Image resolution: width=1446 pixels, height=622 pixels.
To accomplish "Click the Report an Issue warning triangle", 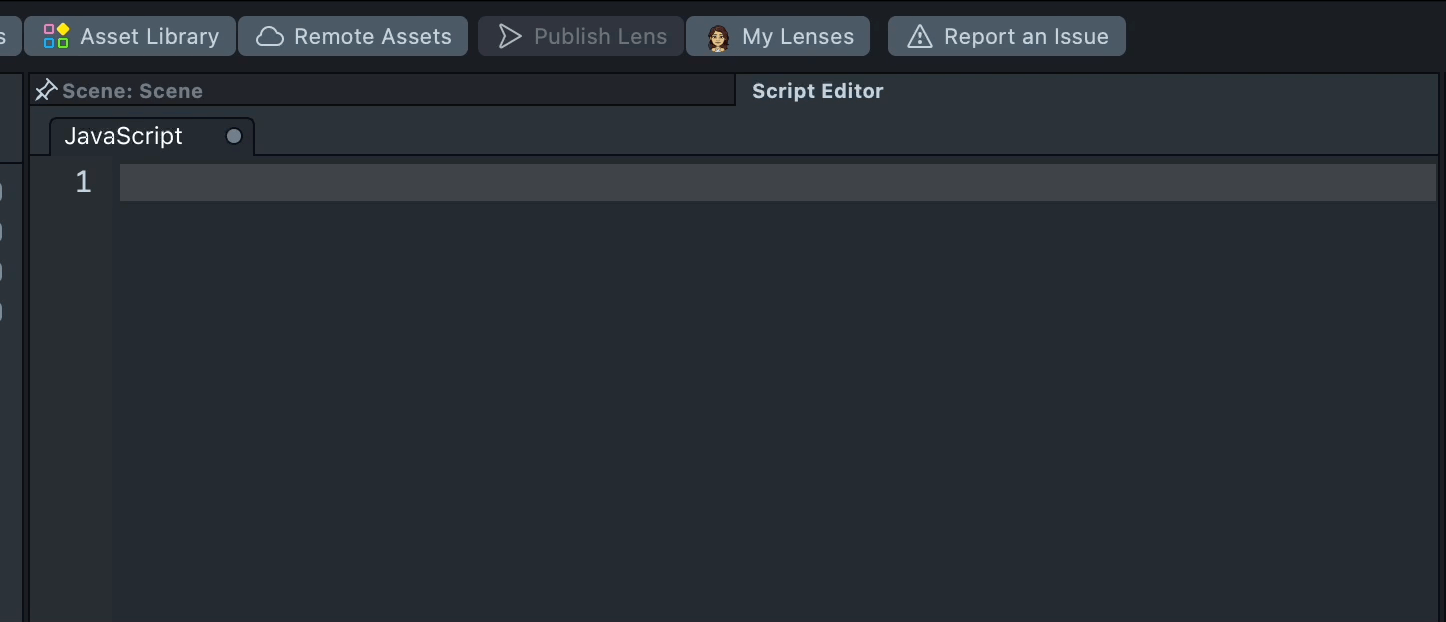I will tap(919, 36).
